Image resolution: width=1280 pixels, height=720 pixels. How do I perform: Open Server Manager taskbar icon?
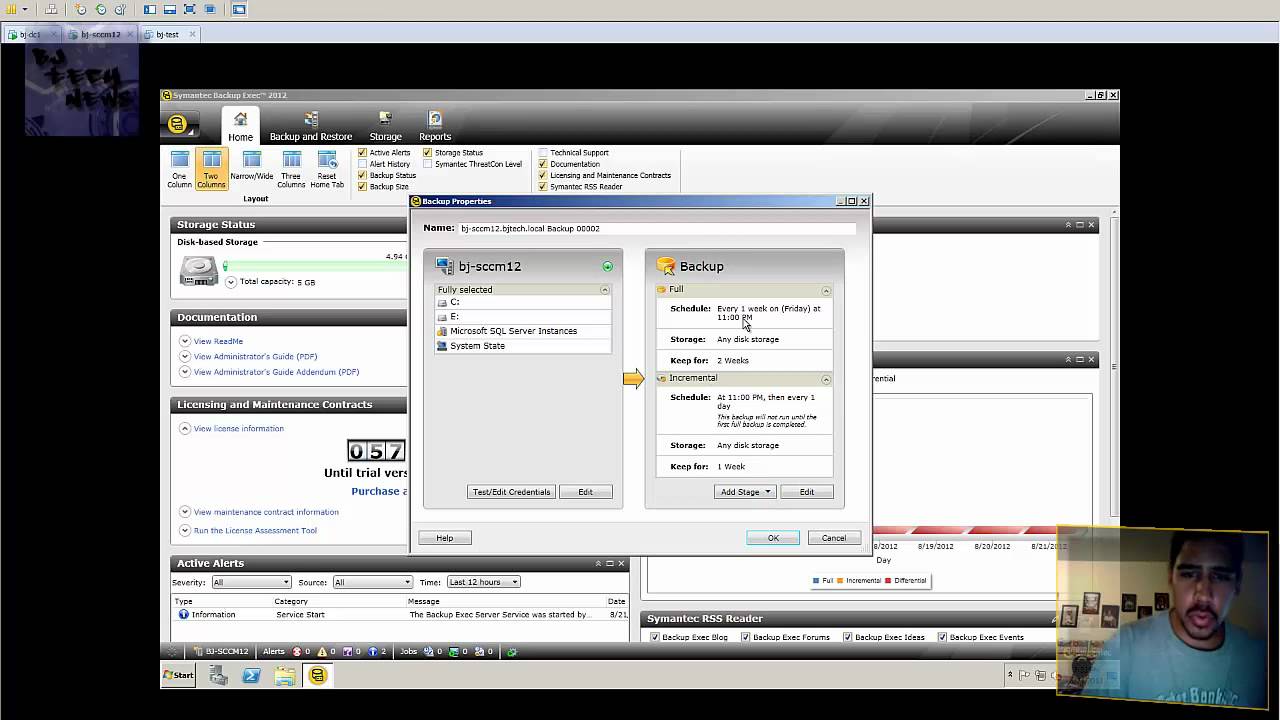point(218,676)
